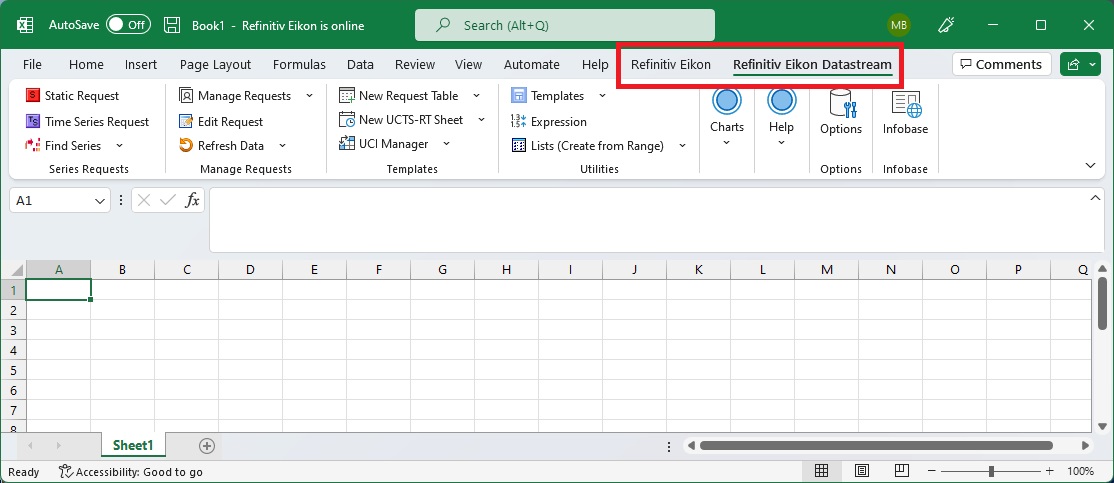
Task: Click Refresh Data
Action: (x=222, y=146)
